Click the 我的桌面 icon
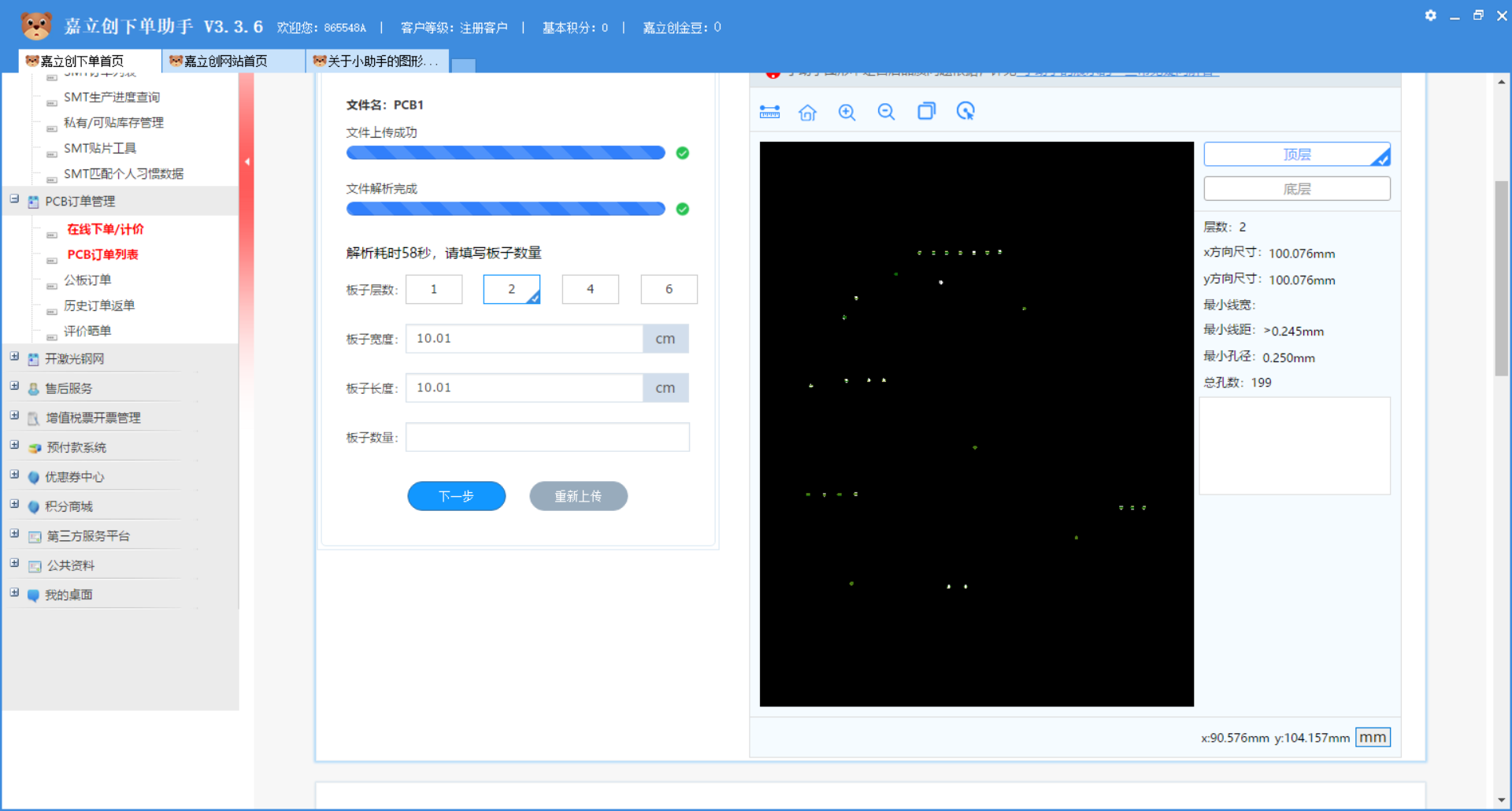Screen dimensions: 1512x811 click(x=33, y=595)
